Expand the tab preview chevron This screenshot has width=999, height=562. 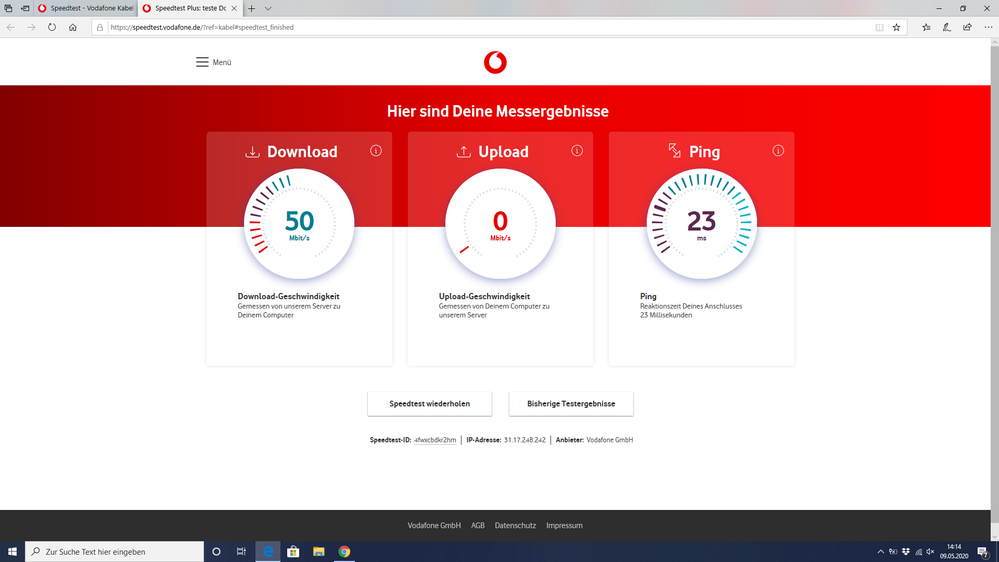pos(268,8)
